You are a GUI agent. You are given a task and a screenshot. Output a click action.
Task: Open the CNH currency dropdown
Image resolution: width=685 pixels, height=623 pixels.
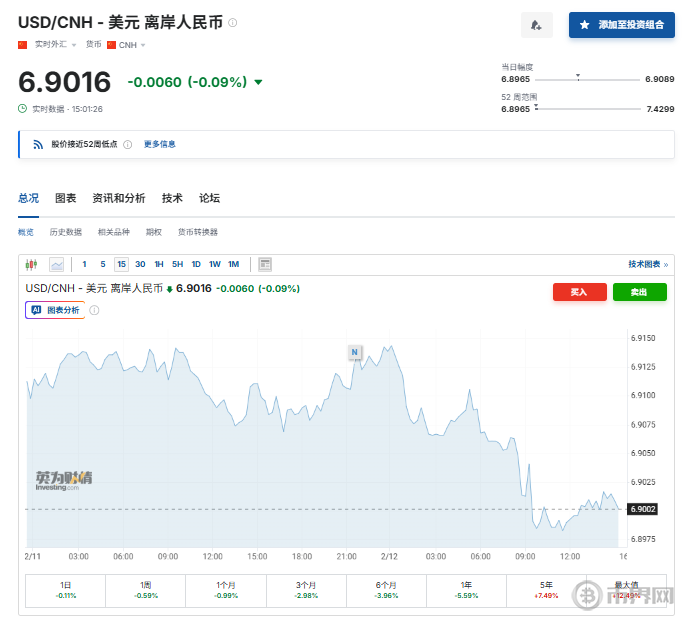pos(126,45)
